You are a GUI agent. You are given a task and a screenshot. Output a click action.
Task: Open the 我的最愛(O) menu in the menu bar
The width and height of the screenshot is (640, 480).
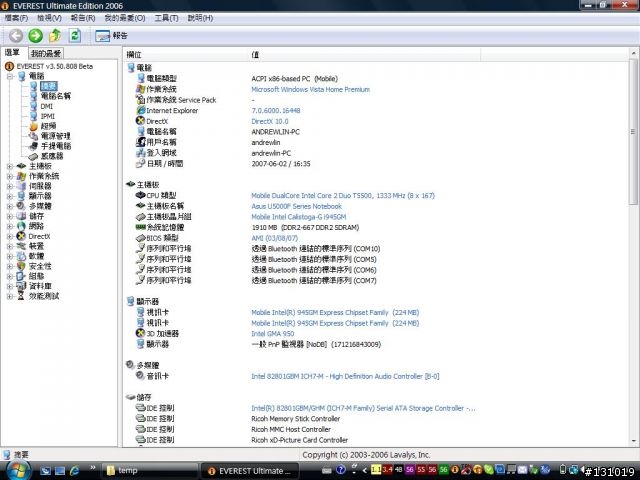124,18
